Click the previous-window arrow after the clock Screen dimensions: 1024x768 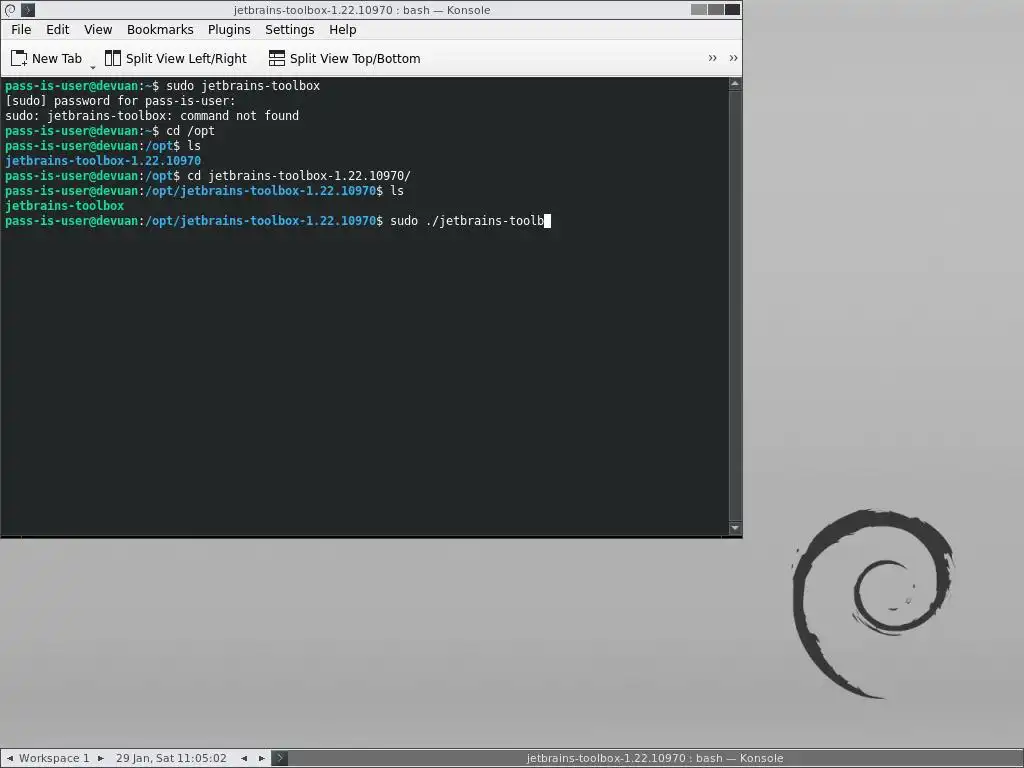coord(244,758)
